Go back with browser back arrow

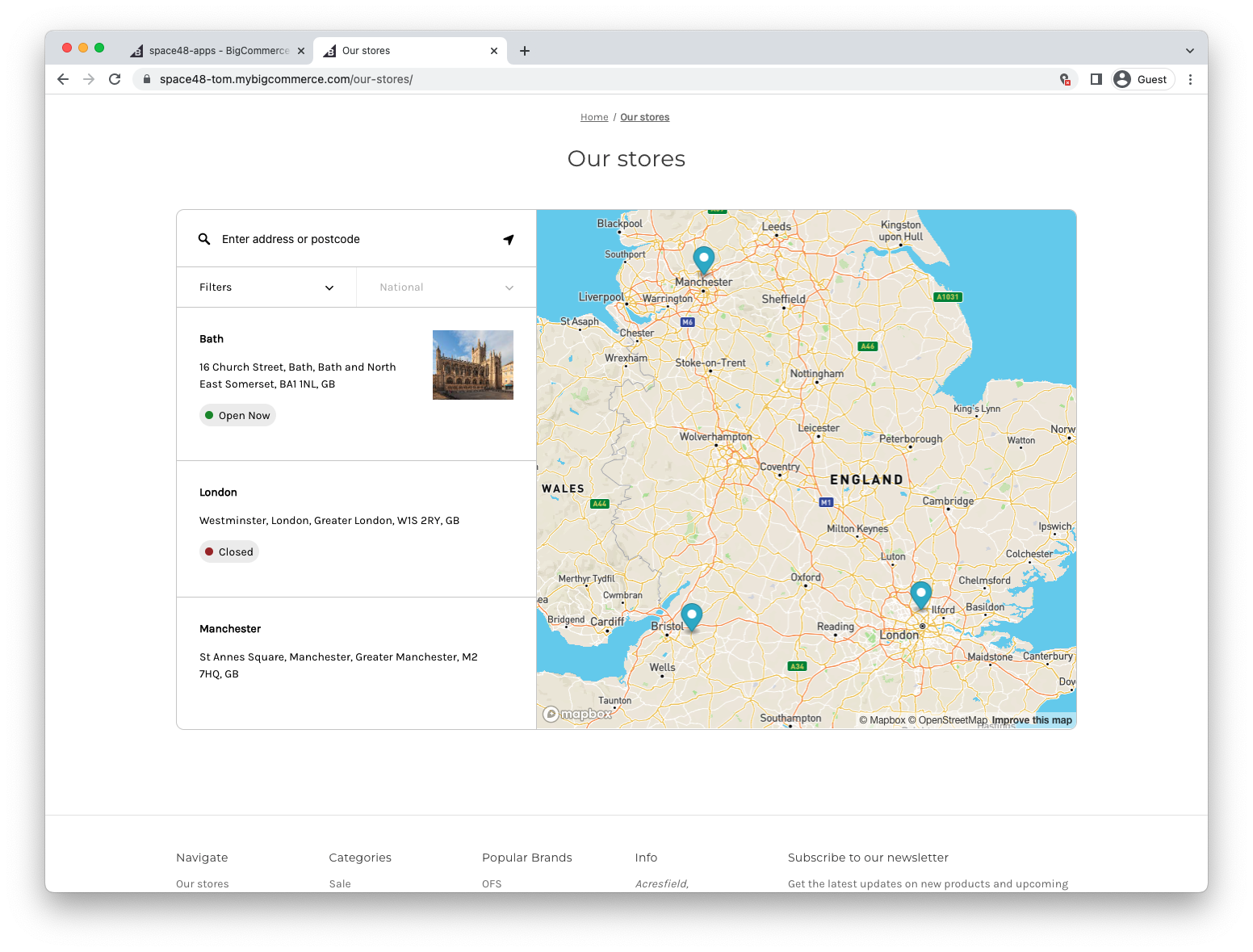63,79
